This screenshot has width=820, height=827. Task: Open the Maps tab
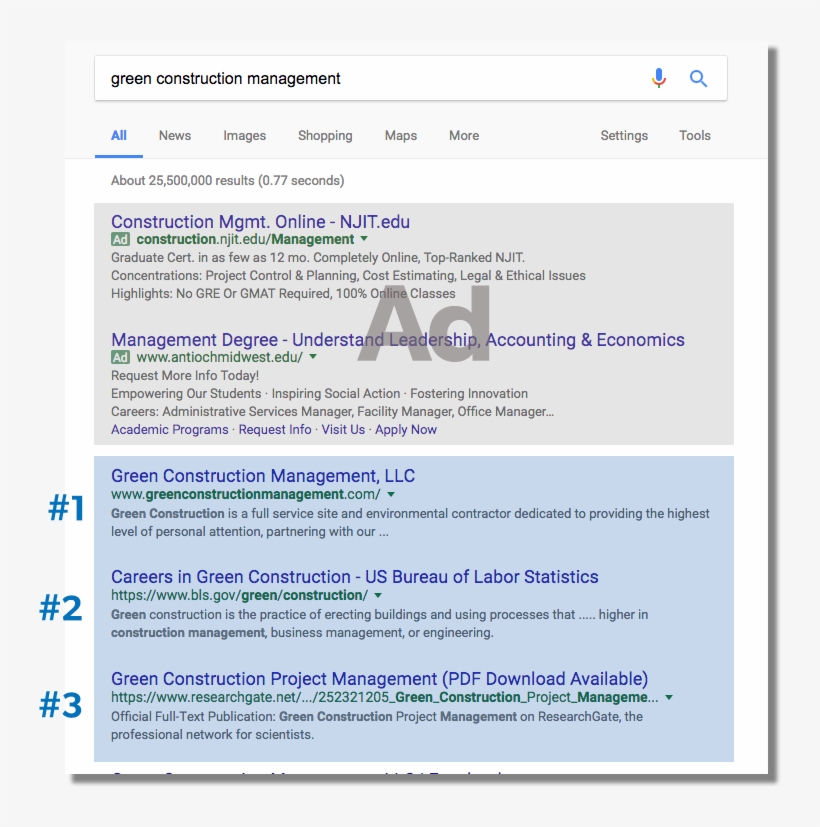tap(400, 135)
